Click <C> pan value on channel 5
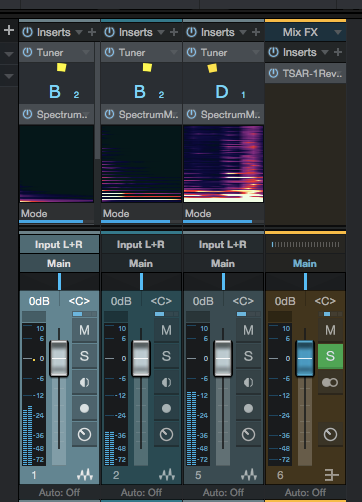362x502 pixels. pos(243,301)
